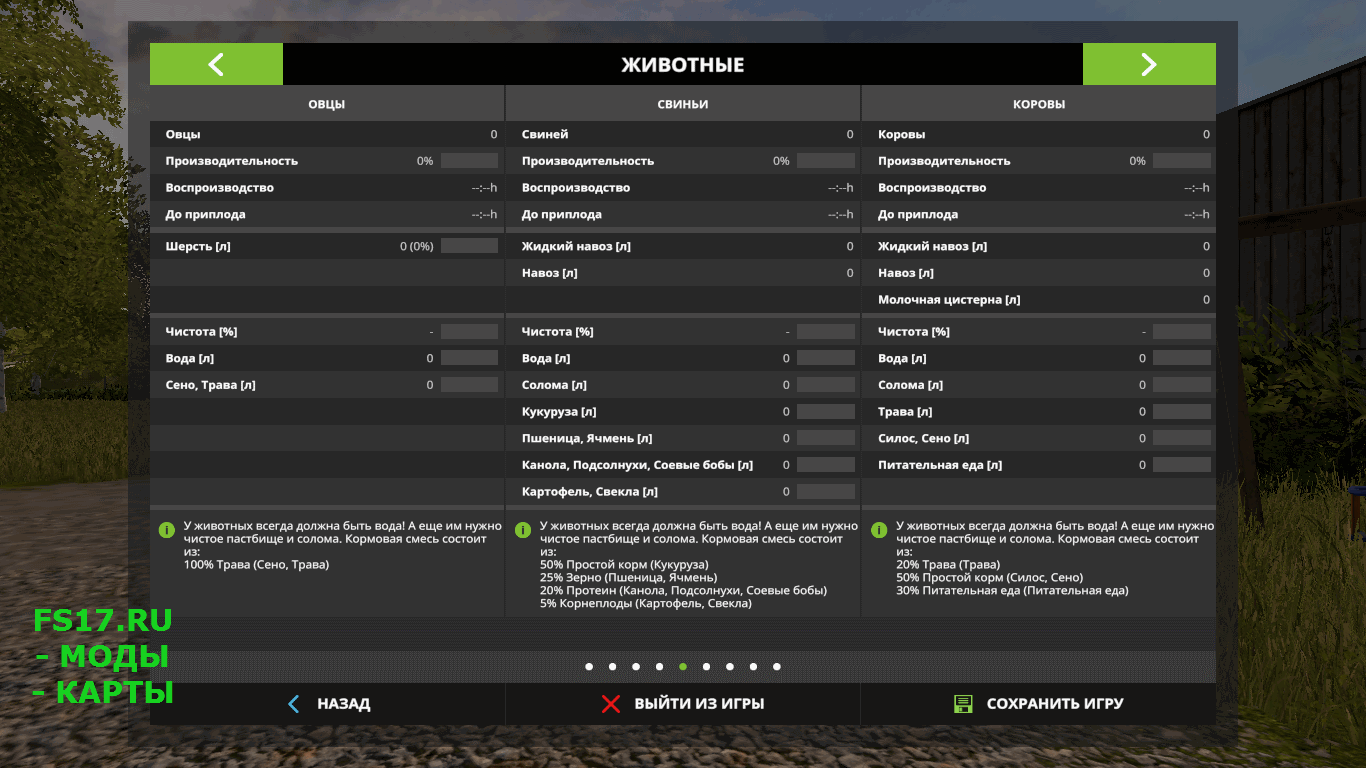Select the seventh page indicator dot
Image resolution: width=1366 pixels, height=768 pixels.
730,666
